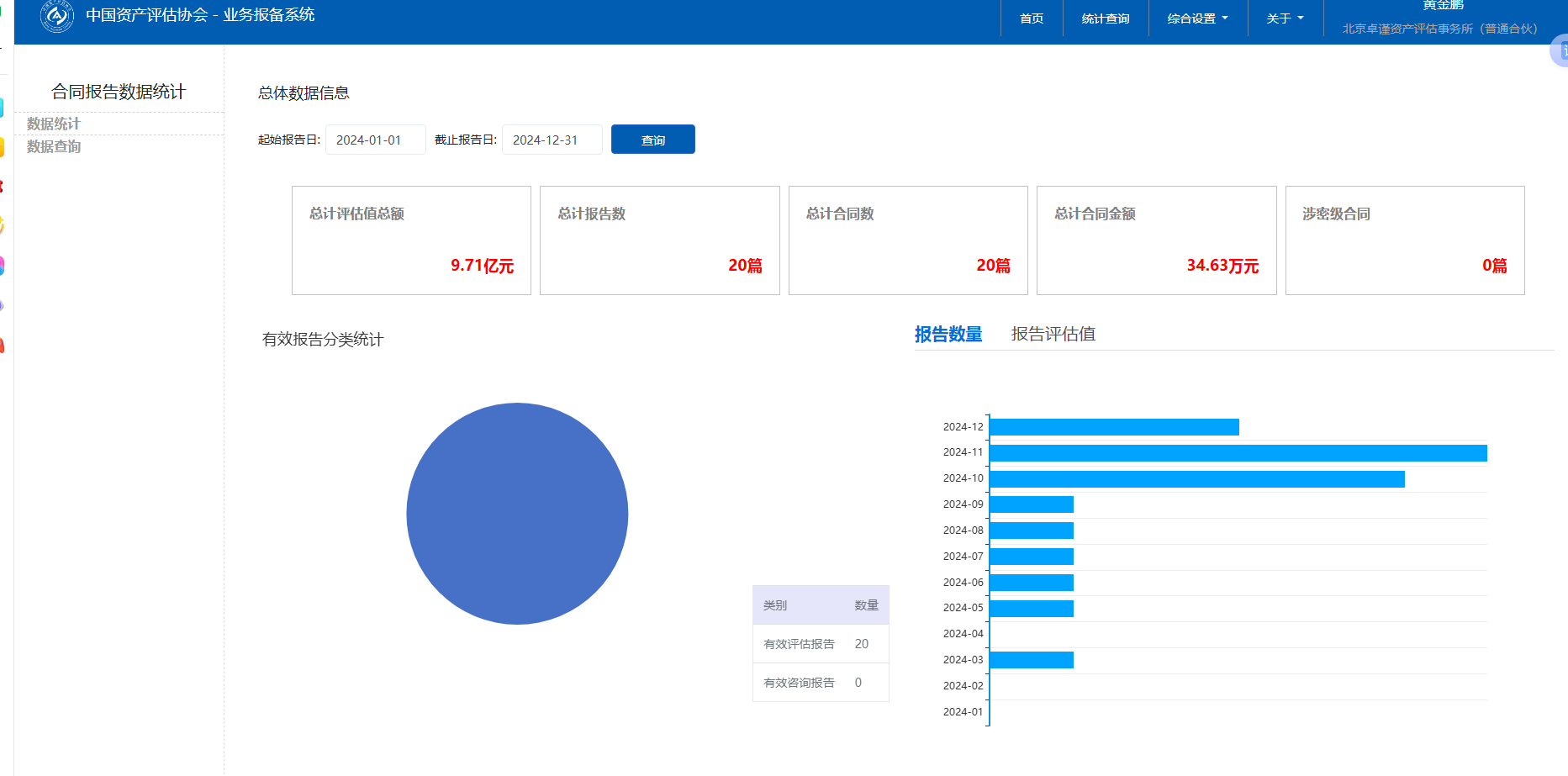Open the 综合设置 dropdown menu
This screenshot has height=776, width=1568.
1197,18
